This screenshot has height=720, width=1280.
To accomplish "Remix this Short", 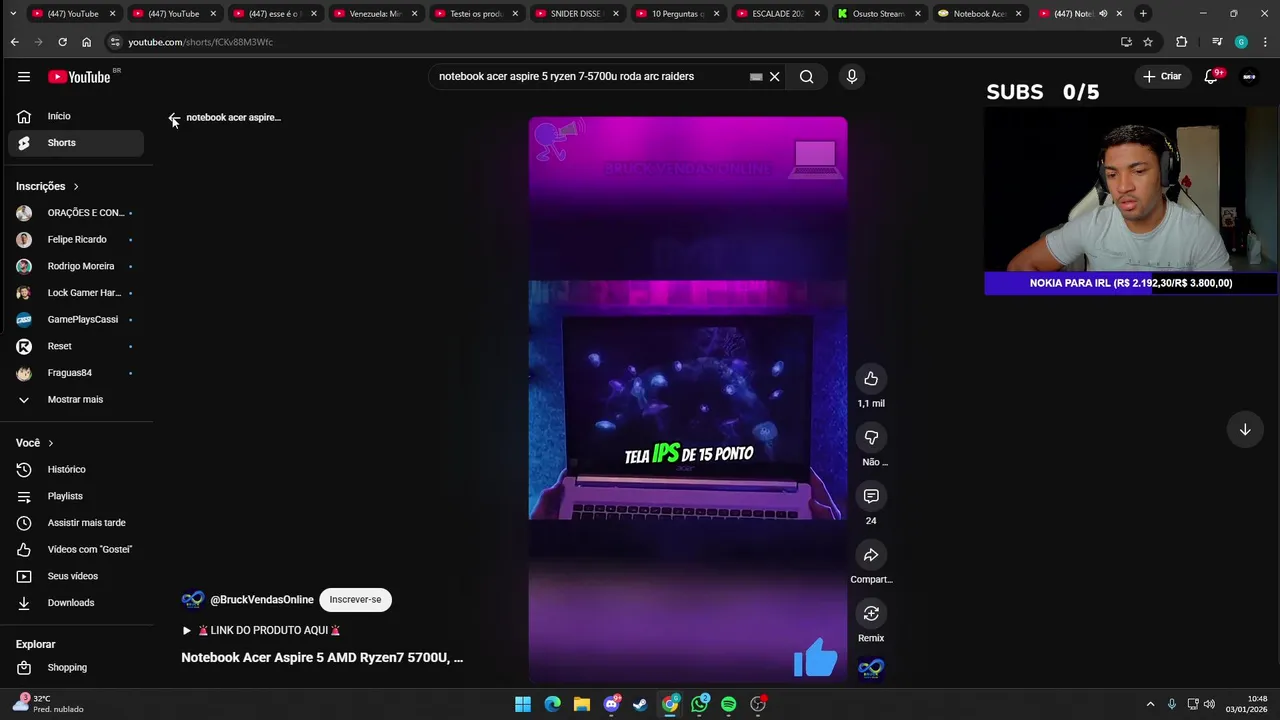I will tap(871, 613).
